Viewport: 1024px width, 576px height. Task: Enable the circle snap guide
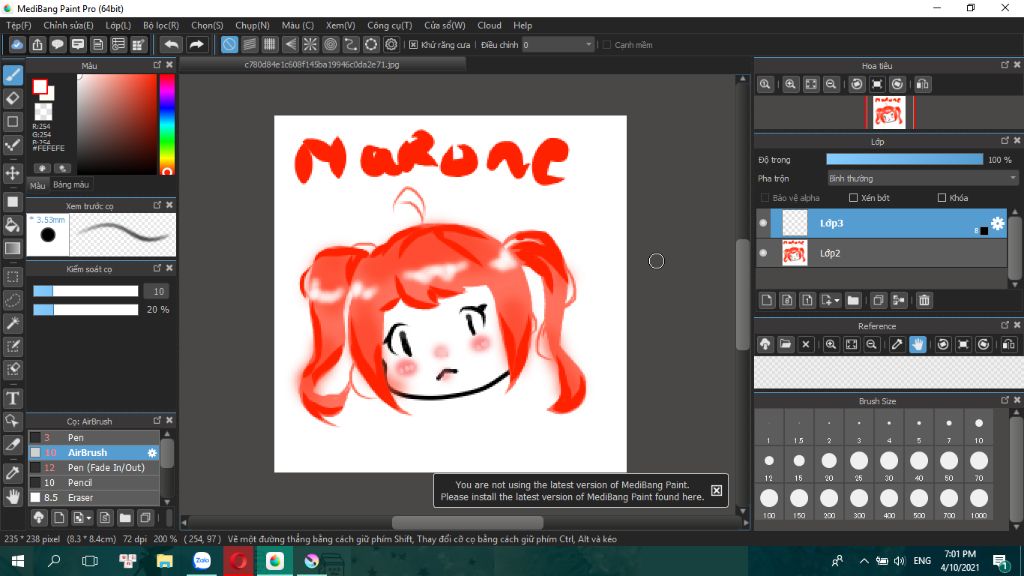[330, 44]
